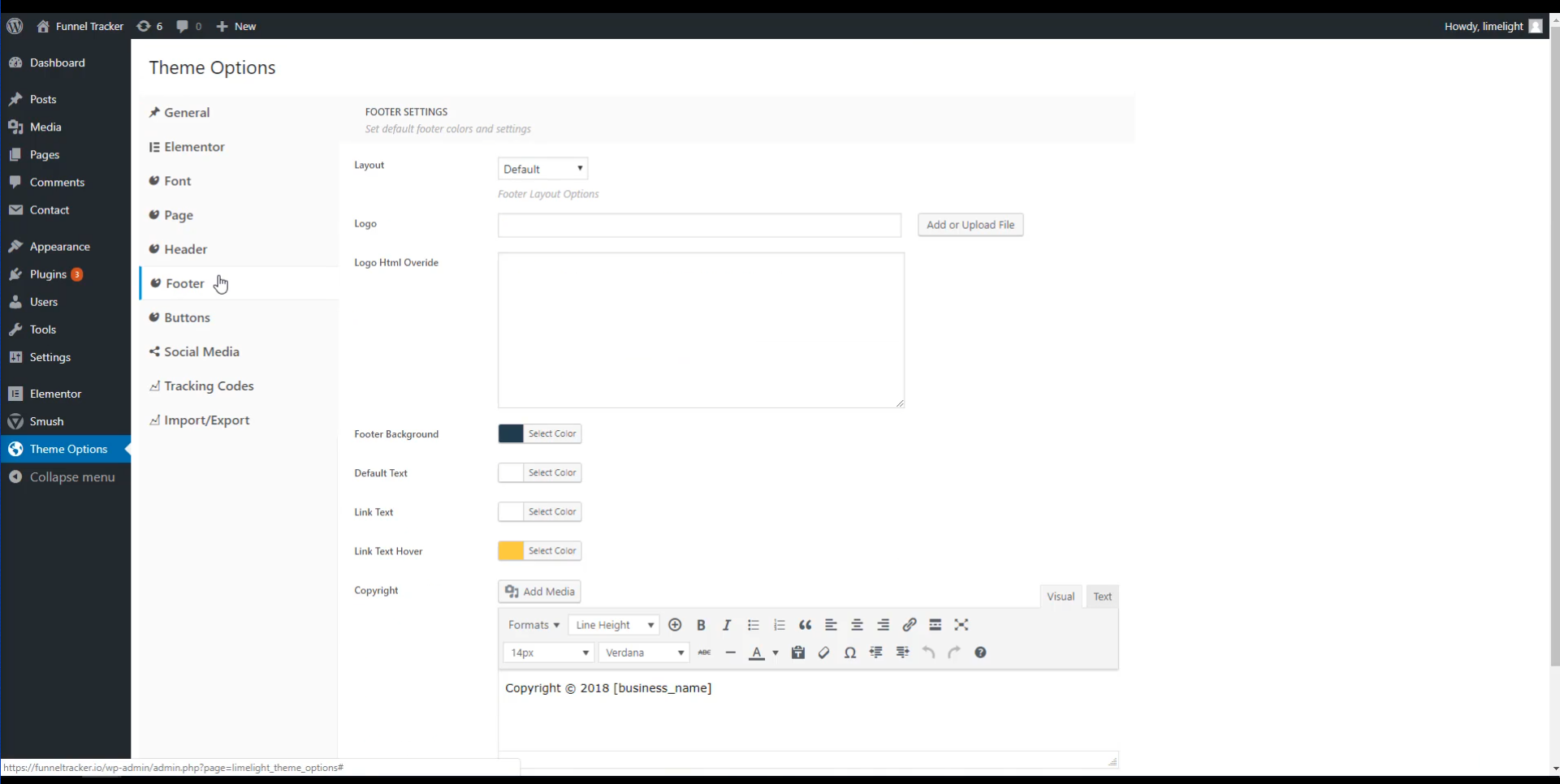Click into the Logo URL field

[699, 225]
